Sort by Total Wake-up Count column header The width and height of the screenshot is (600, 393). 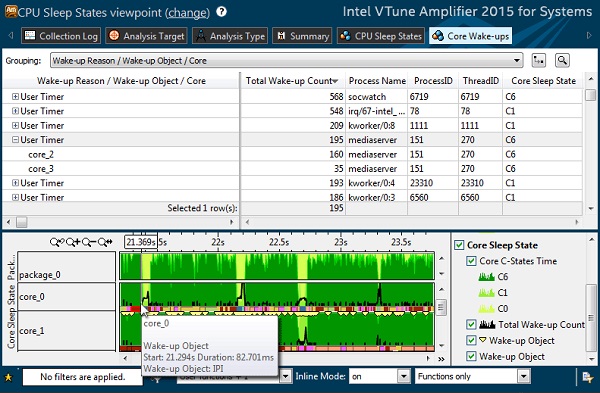pyautogui.click(x=292, y=81)
